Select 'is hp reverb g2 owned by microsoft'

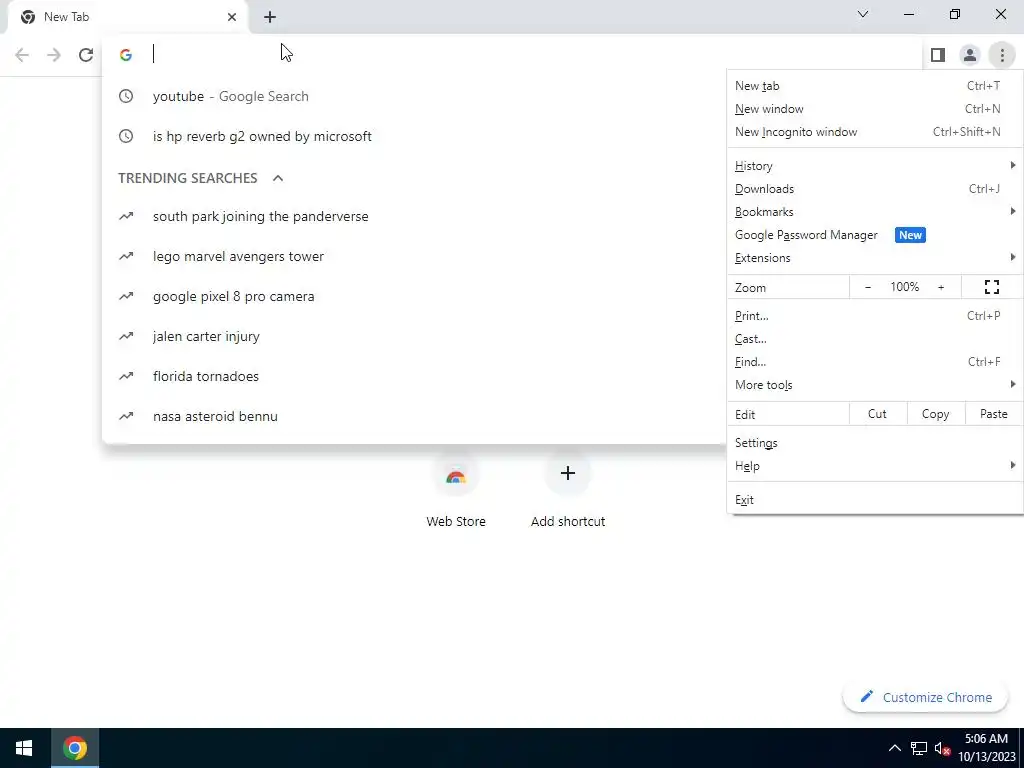[414, 136]
